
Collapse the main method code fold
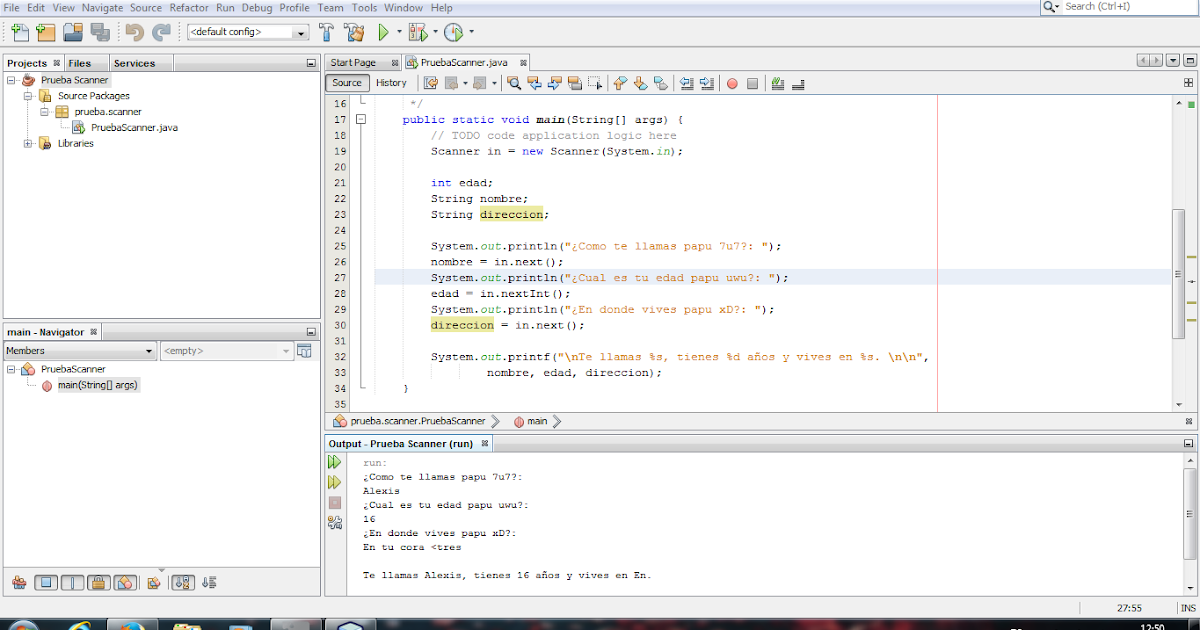(360, 119)
